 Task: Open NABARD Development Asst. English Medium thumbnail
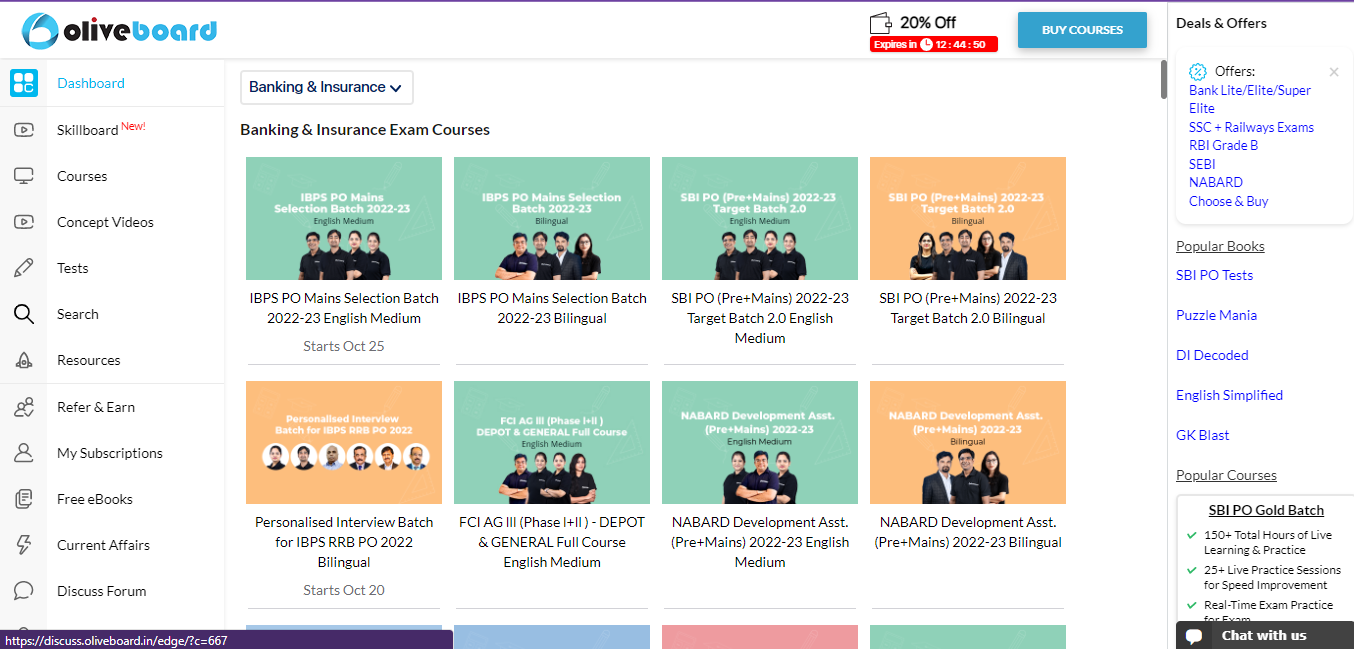point(760,442)
